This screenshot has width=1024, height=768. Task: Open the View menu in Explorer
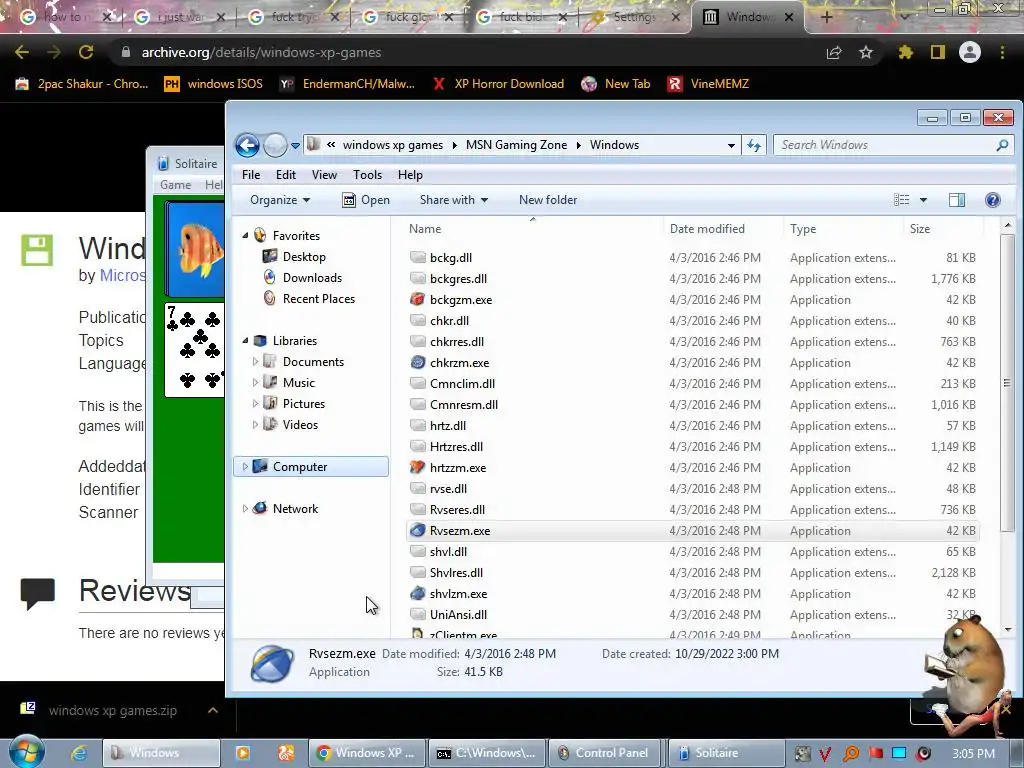(324, 175)
